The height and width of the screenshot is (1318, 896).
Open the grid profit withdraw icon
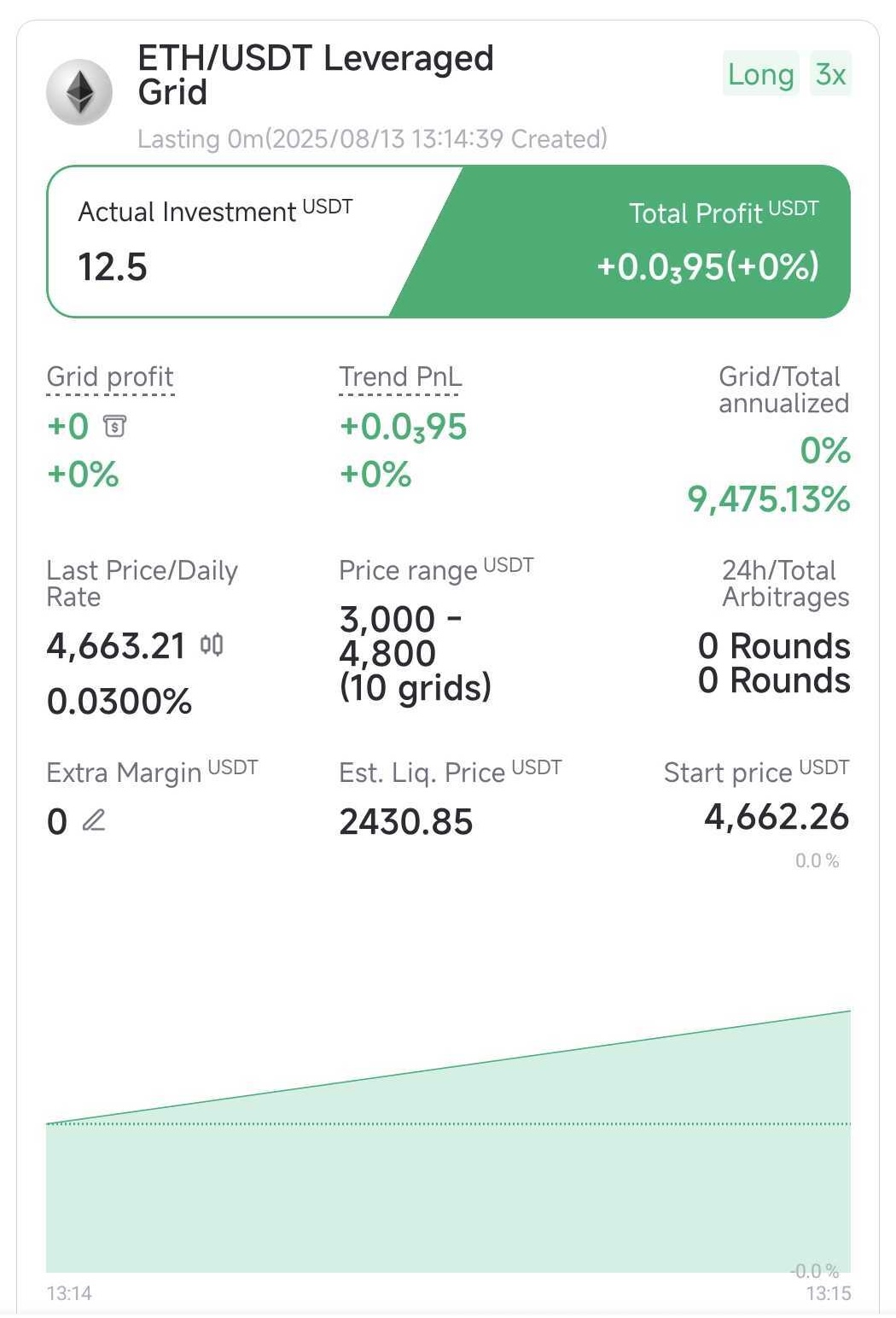[x=114, y=425]
